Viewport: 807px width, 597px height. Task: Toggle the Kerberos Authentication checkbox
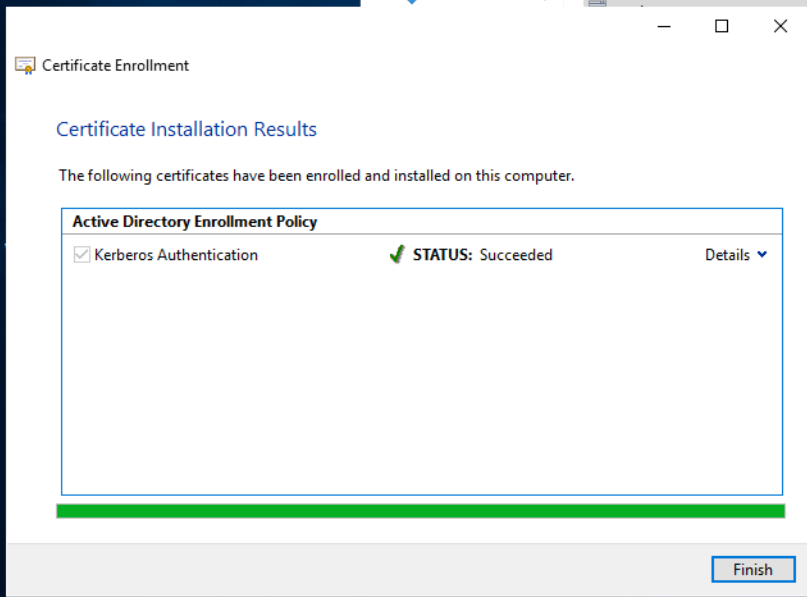click(82, 255)
